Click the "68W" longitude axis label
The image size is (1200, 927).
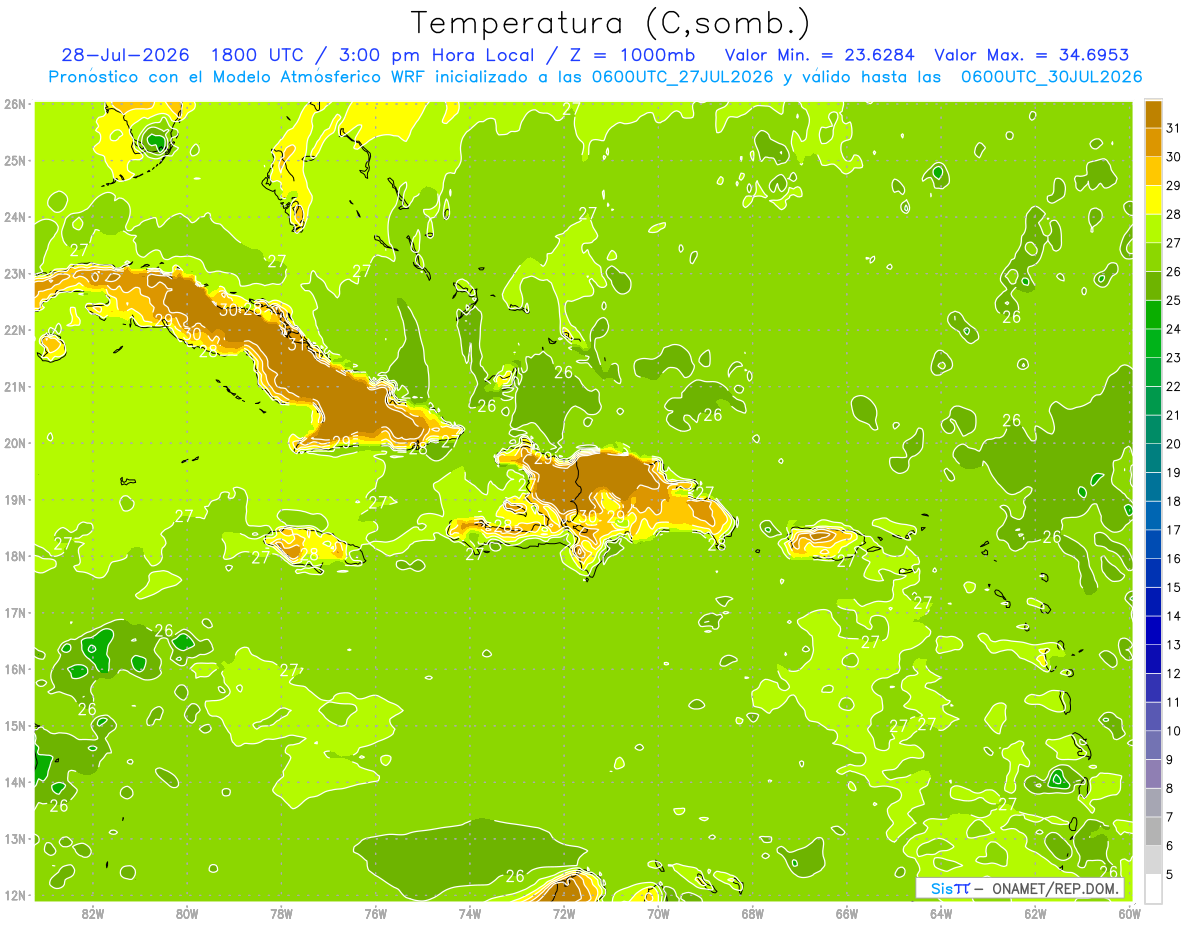(x=753, y=913)
